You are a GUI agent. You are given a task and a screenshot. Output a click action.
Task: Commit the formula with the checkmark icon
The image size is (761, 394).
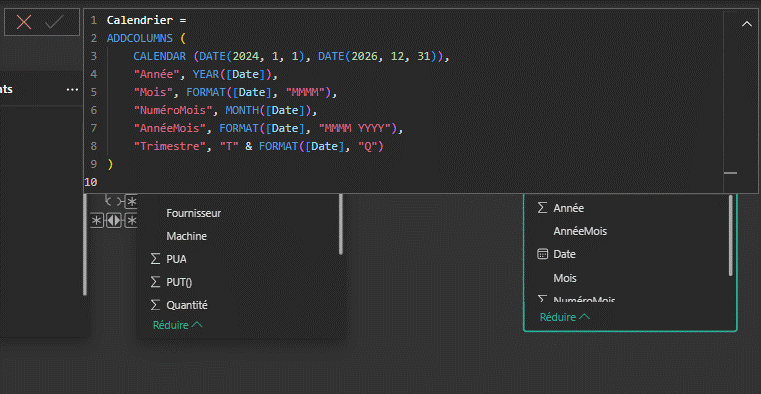point(54,22)
